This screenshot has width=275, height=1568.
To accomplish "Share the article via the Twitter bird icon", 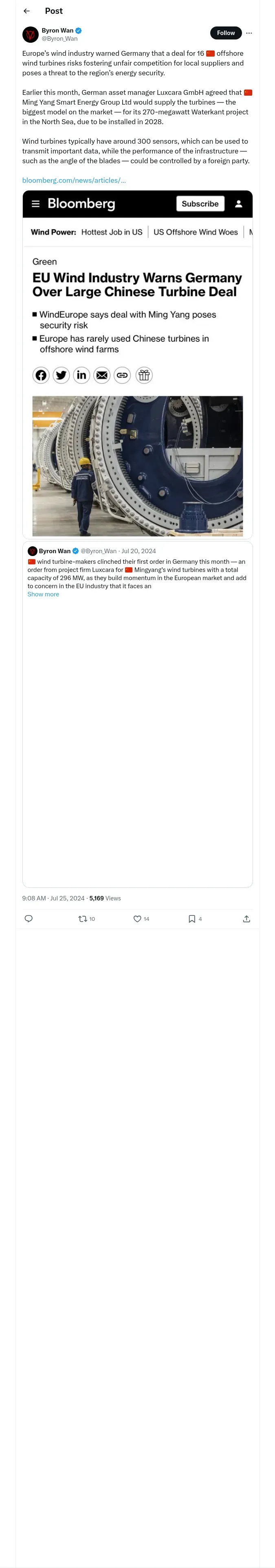I will coord(61,375).
